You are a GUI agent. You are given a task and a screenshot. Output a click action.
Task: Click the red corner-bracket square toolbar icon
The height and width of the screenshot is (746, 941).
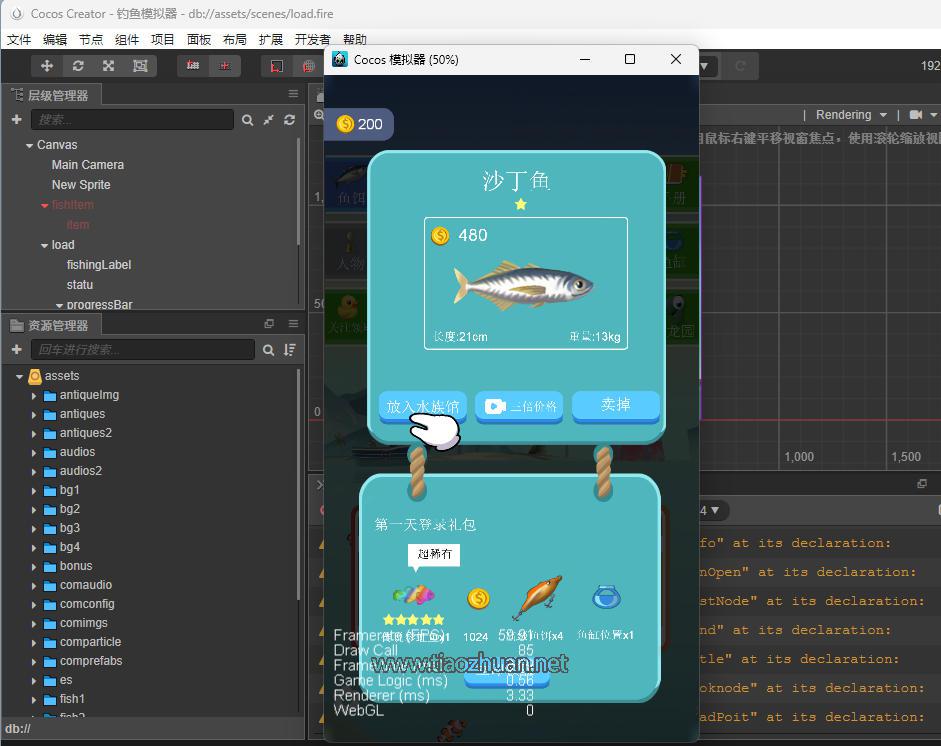coord(277,66)
